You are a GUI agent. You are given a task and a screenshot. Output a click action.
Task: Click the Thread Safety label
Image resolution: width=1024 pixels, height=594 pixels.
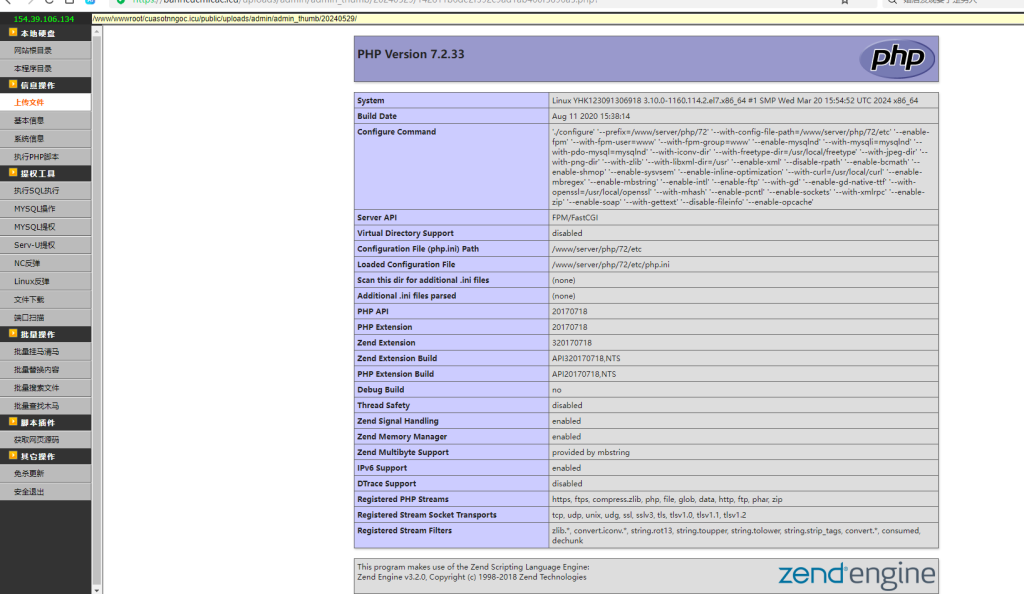coord(383,405)
